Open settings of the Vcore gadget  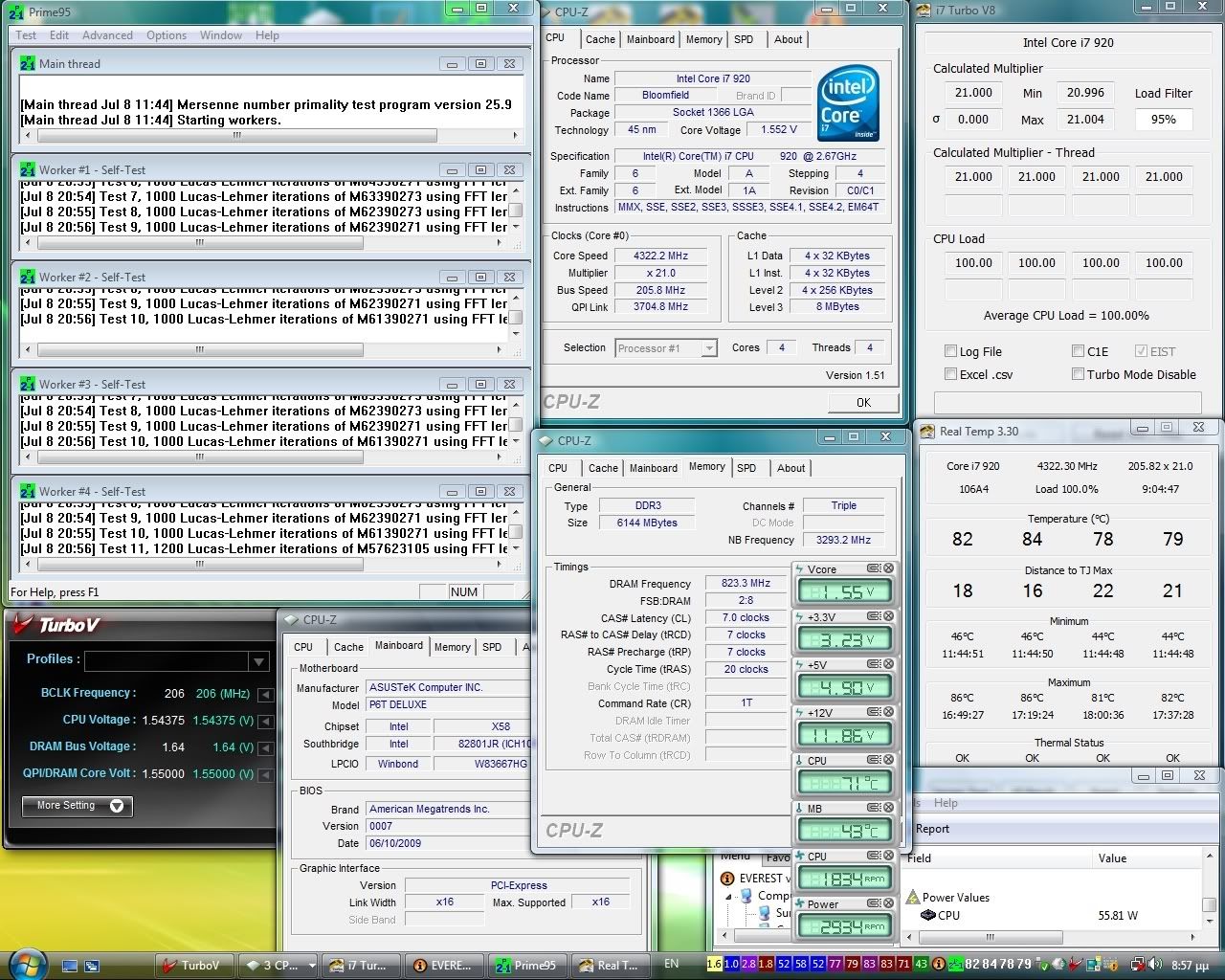[874, 568]
